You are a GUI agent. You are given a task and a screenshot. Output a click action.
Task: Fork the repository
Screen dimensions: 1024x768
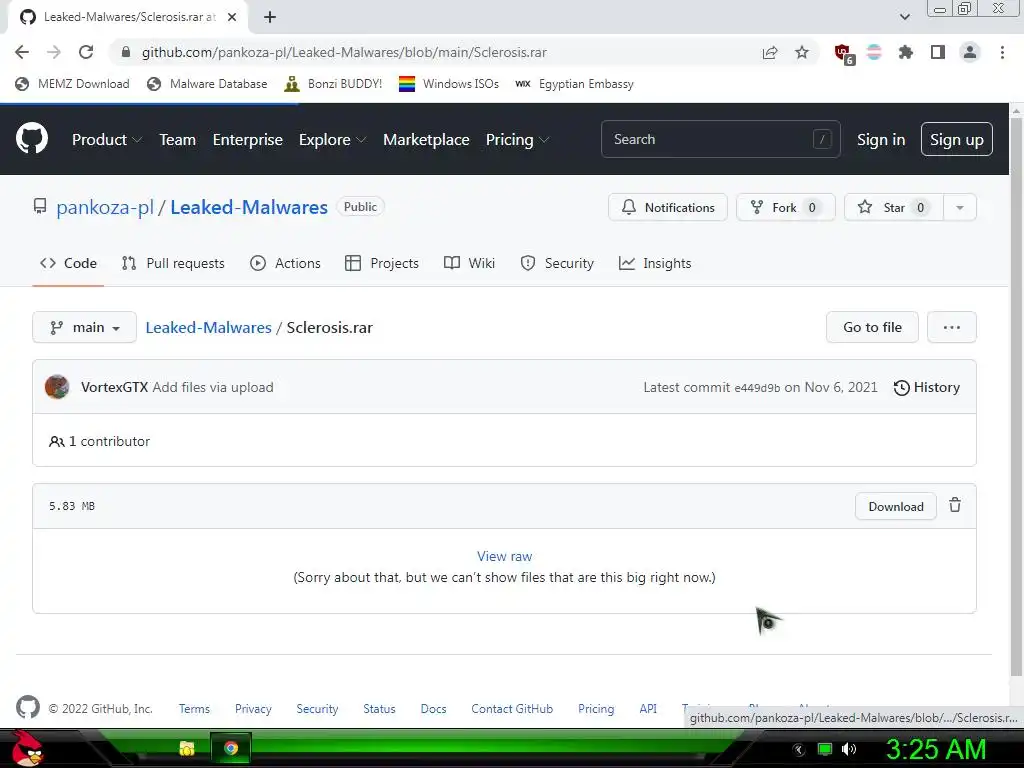(x=785, y=208)
